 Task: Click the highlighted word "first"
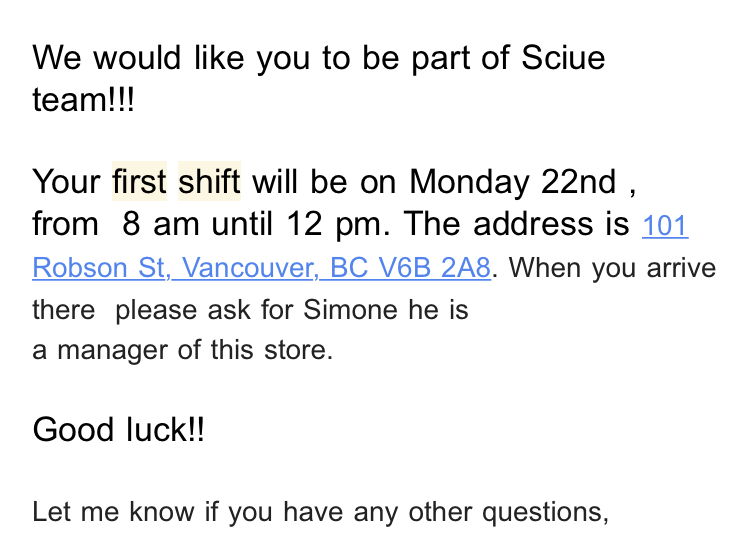point(139,182)
